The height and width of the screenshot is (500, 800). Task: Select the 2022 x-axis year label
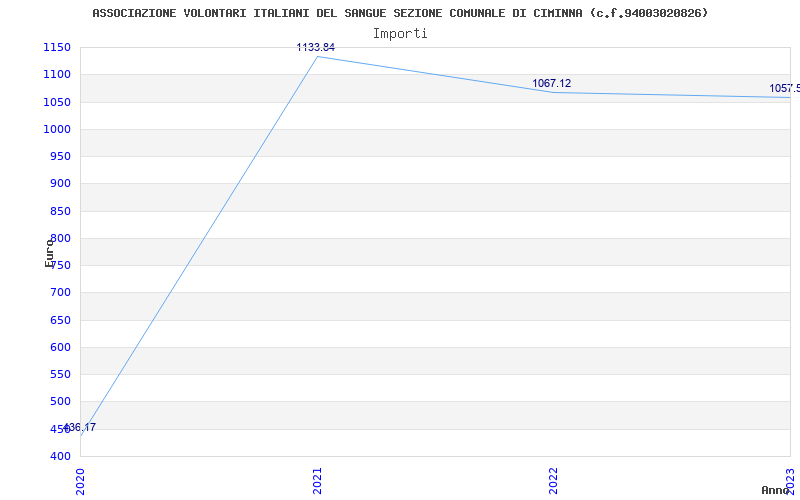(554, 481)
